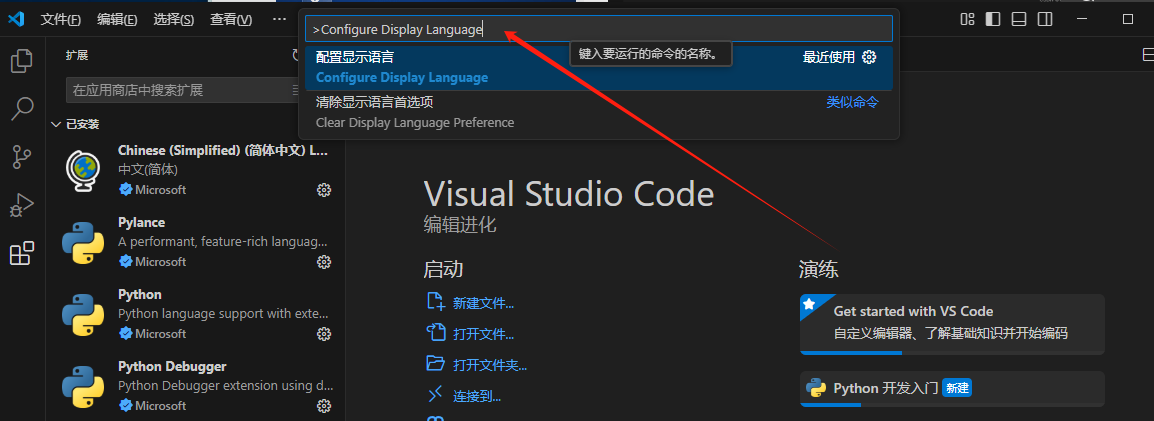This screenshot has height=421, width=1154.
Task: Click the 扩展 panel title
Action: point(77,55)
